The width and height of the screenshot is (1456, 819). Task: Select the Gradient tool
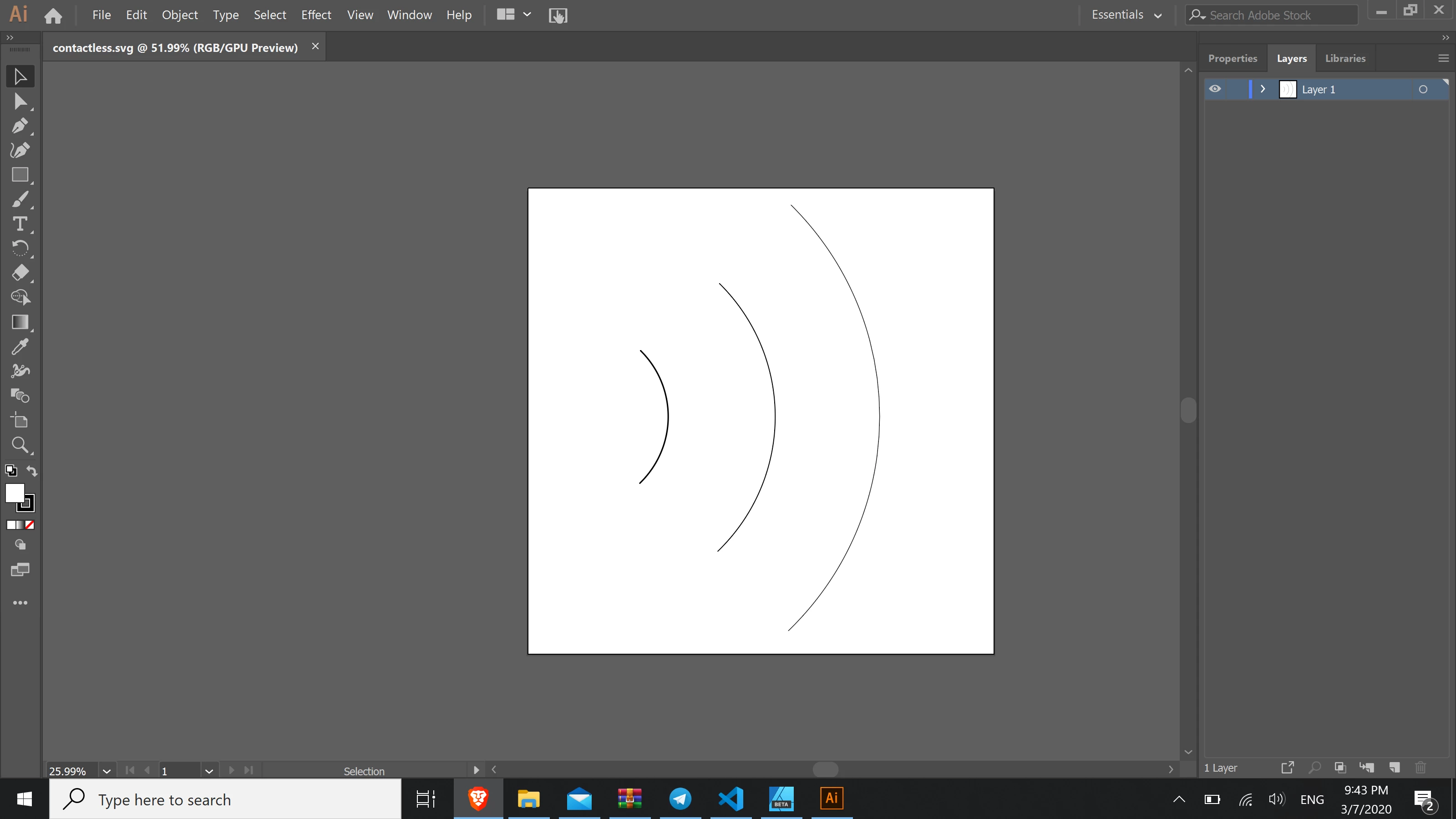pyautogui.click(x=20, y=322)
